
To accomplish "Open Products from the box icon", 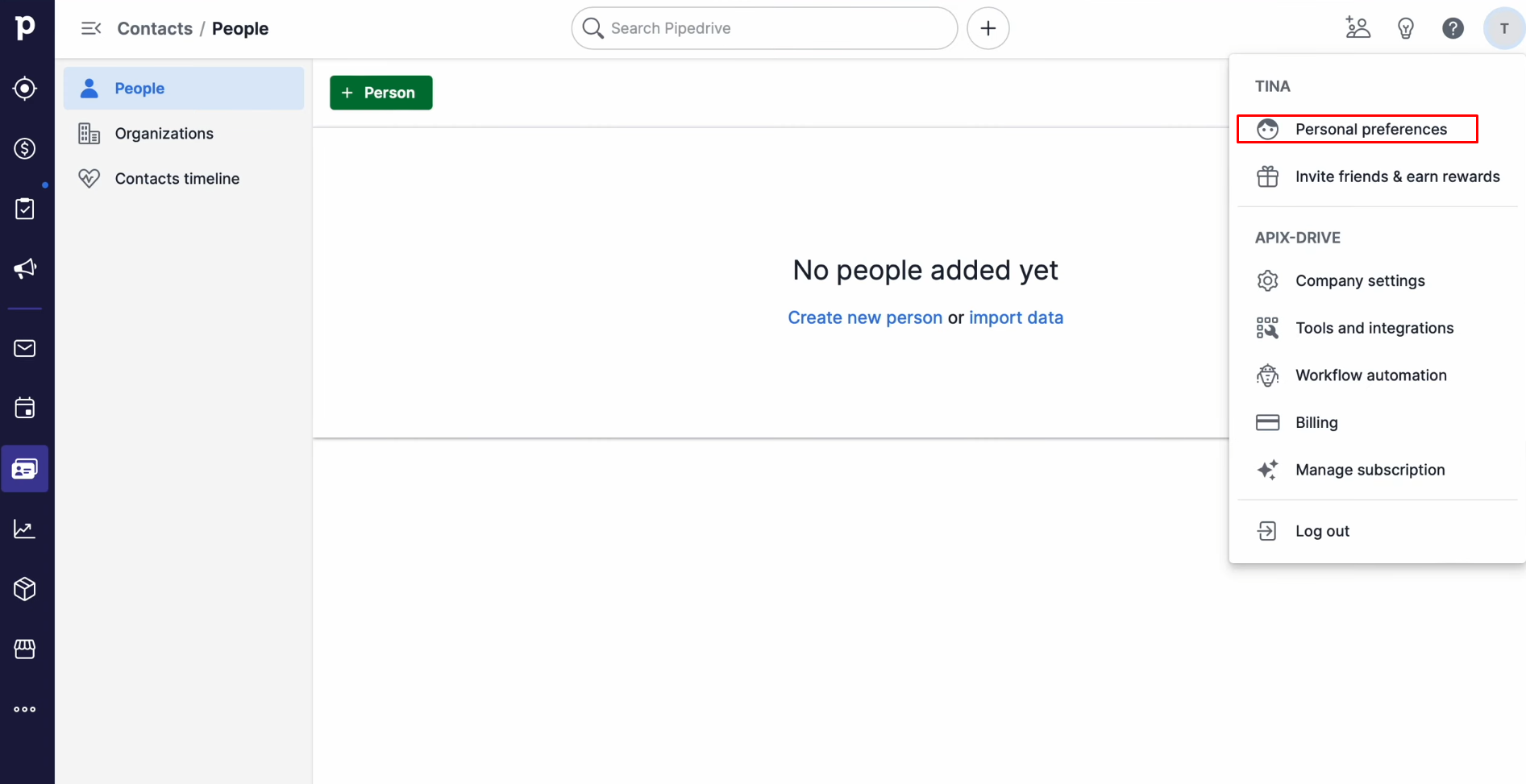I will tap(25, 589).
